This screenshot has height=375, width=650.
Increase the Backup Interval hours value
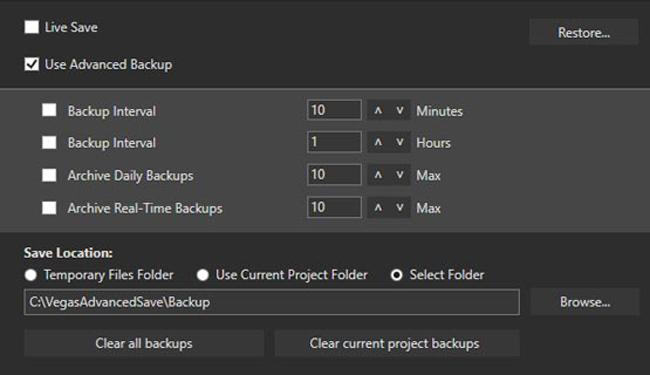click(x=378, y=142)
